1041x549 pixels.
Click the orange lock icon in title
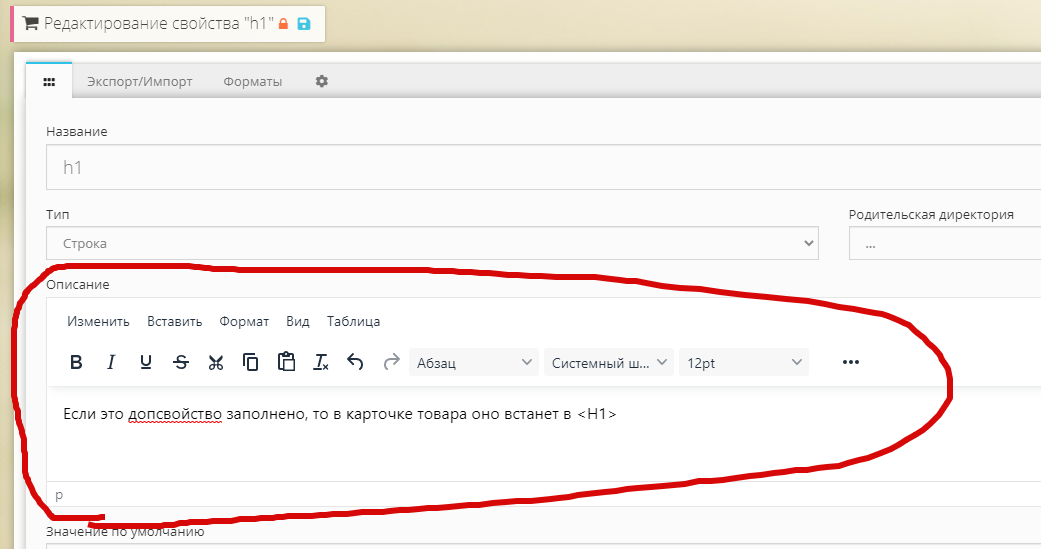[283, 24]
